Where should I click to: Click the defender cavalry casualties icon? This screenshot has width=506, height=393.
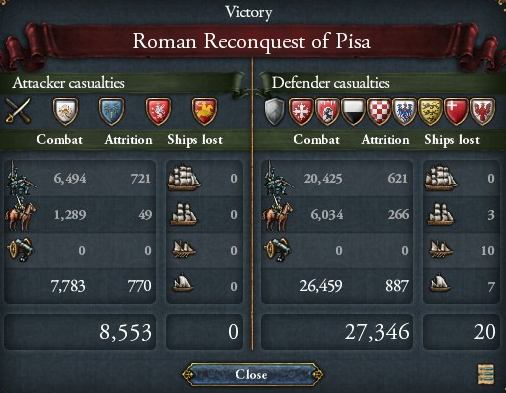pos(278,214)
